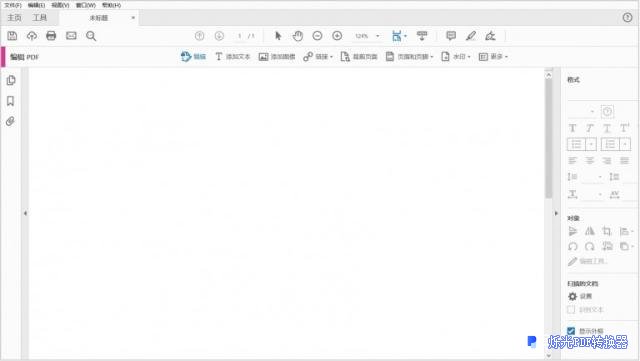Open the Attachments paperclip panel
Viewport: 640px width, 361px height.
(11, 121)
